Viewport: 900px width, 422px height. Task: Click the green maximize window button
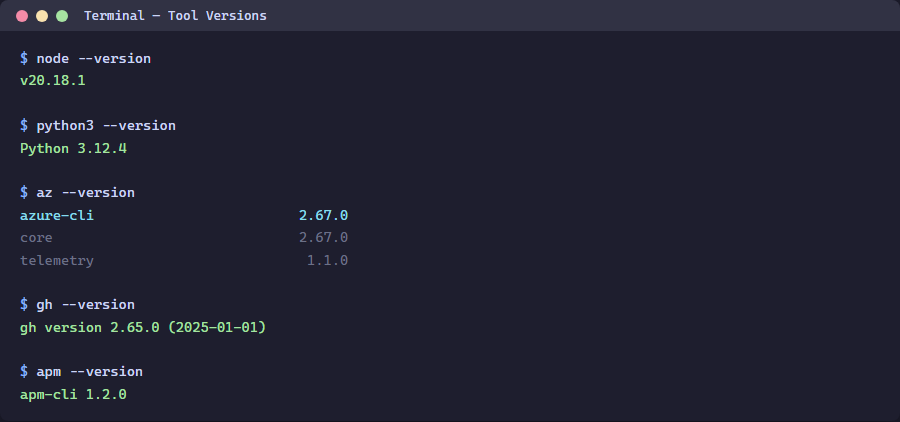62,16
